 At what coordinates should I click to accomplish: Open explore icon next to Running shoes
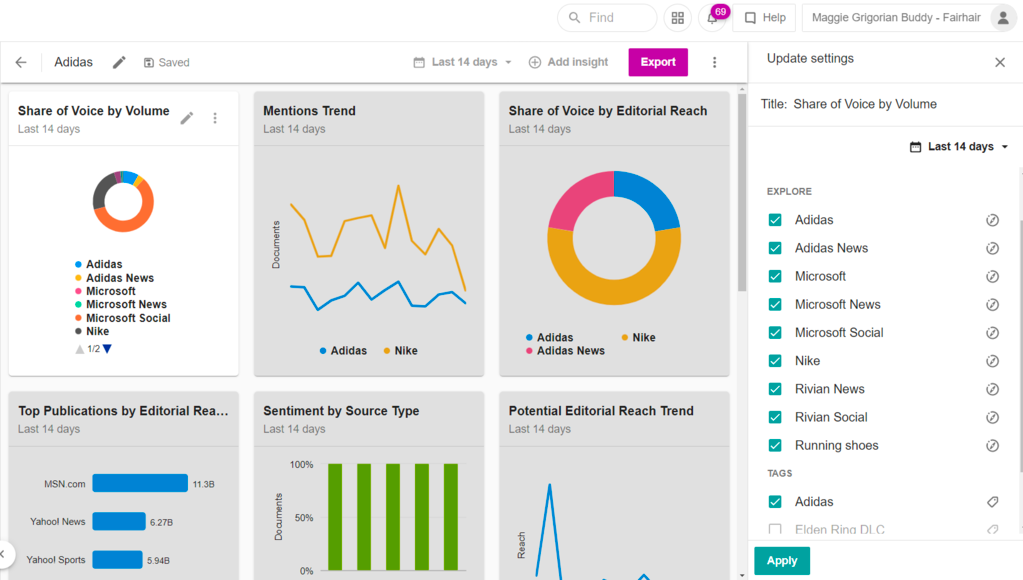coord(992,446)
